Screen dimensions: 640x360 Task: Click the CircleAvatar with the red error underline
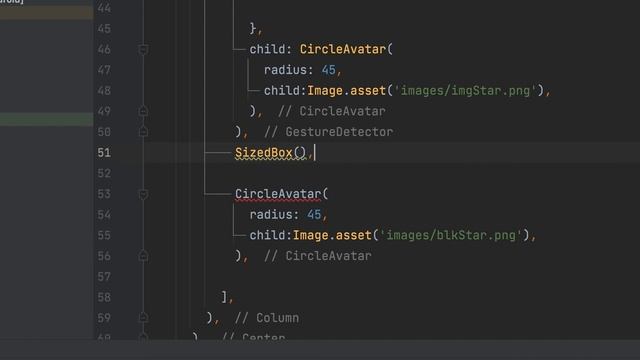[278, 194]
